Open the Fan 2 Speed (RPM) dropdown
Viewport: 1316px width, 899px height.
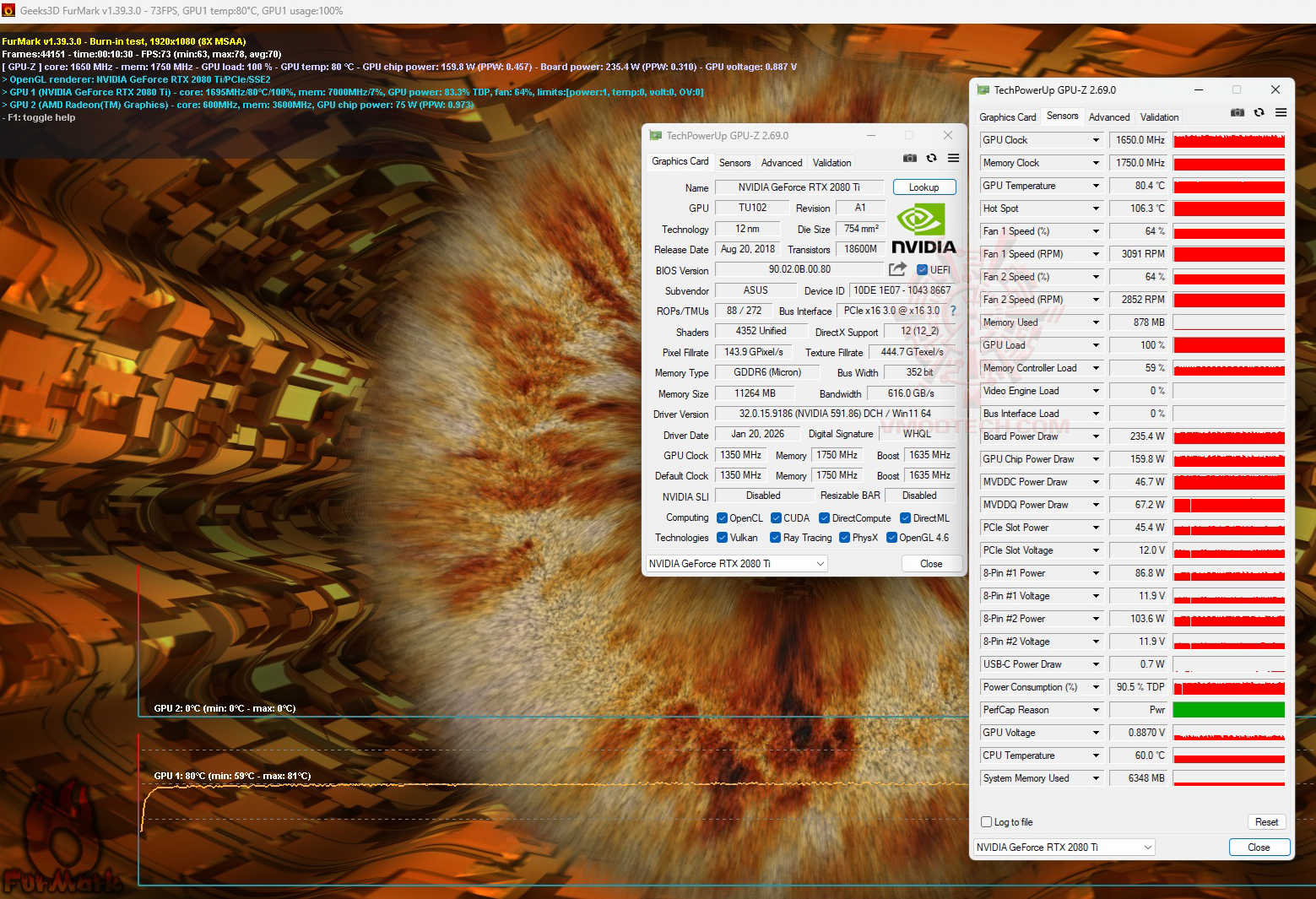click(x=1096, y=300)
